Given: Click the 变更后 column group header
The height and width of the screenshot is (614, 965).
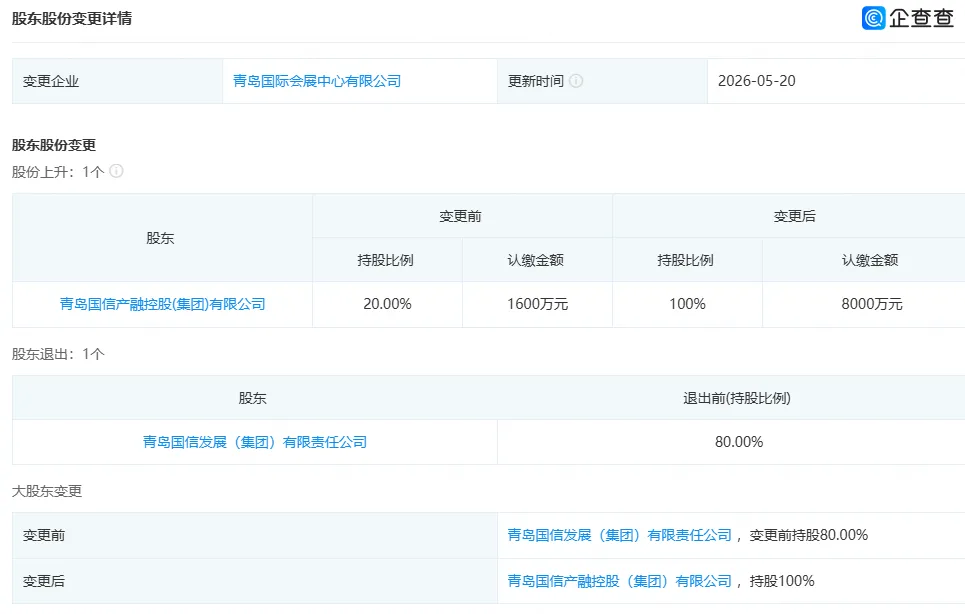Looking at the screenshot, I should [795, 216].
